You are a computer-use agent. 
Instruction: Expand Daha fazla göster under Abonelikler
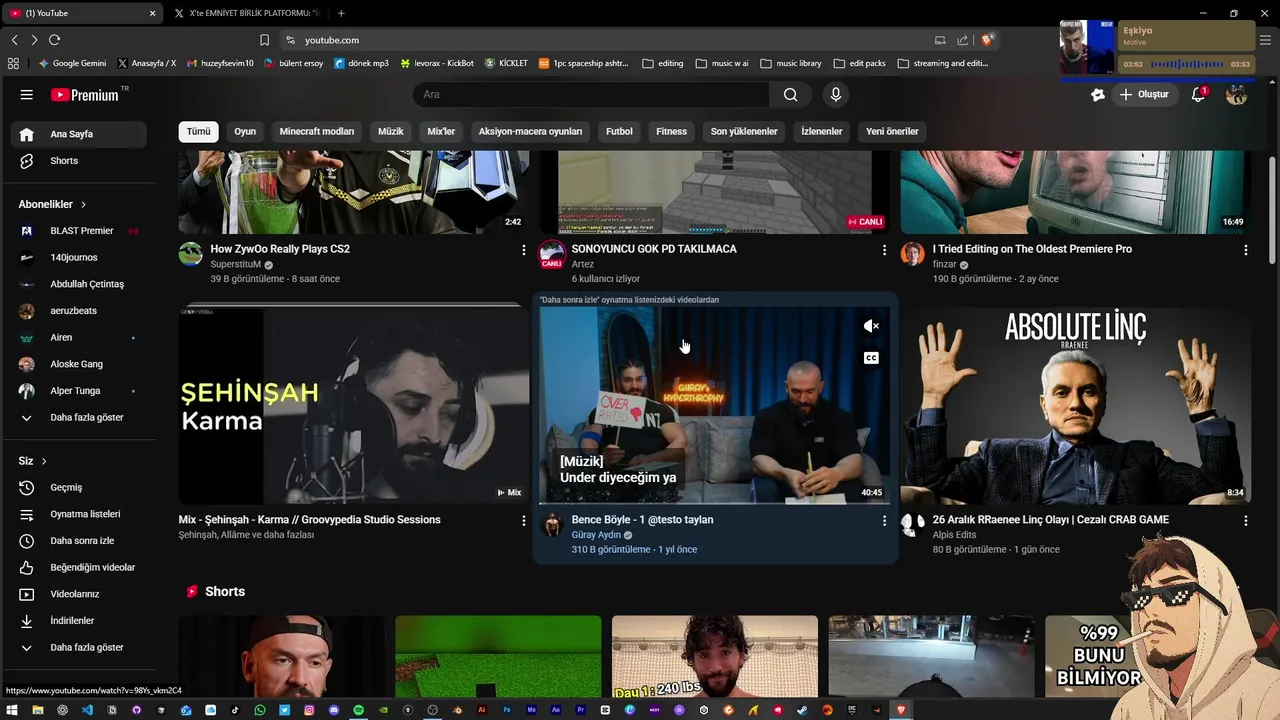[79, 418]
